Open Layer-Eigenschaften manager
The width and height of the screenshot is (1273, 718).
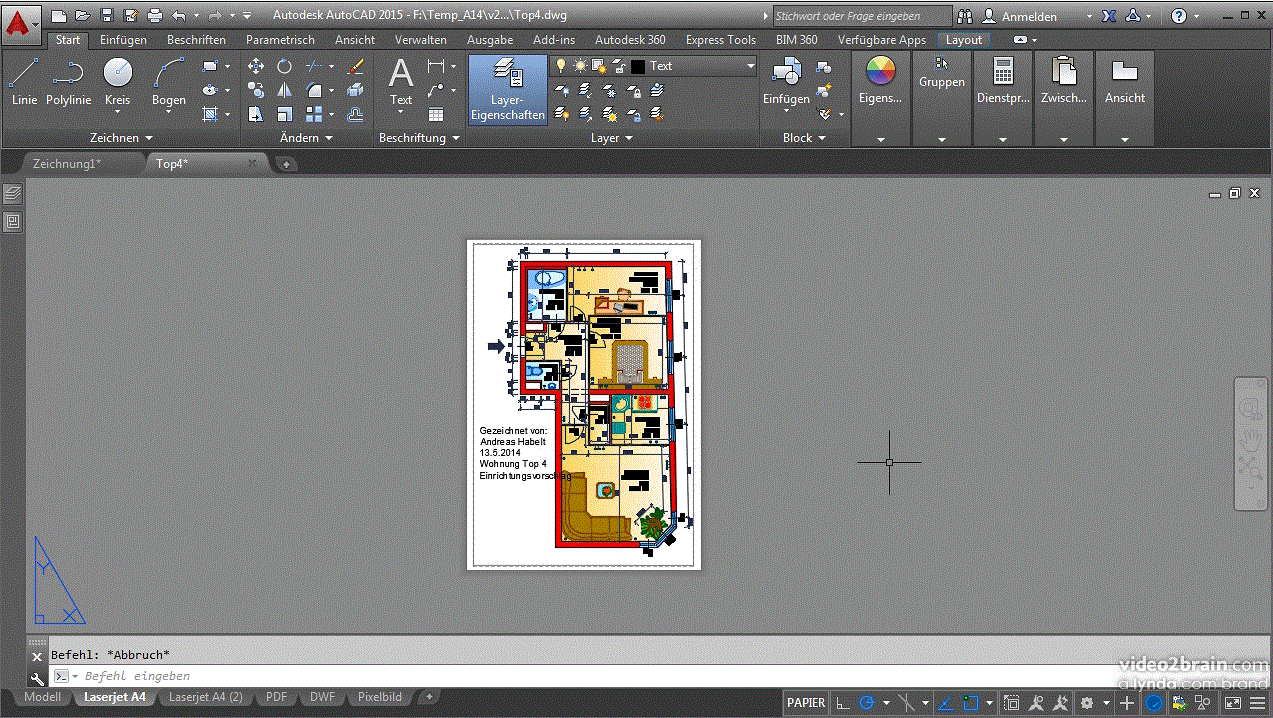[x=508, y=89]
